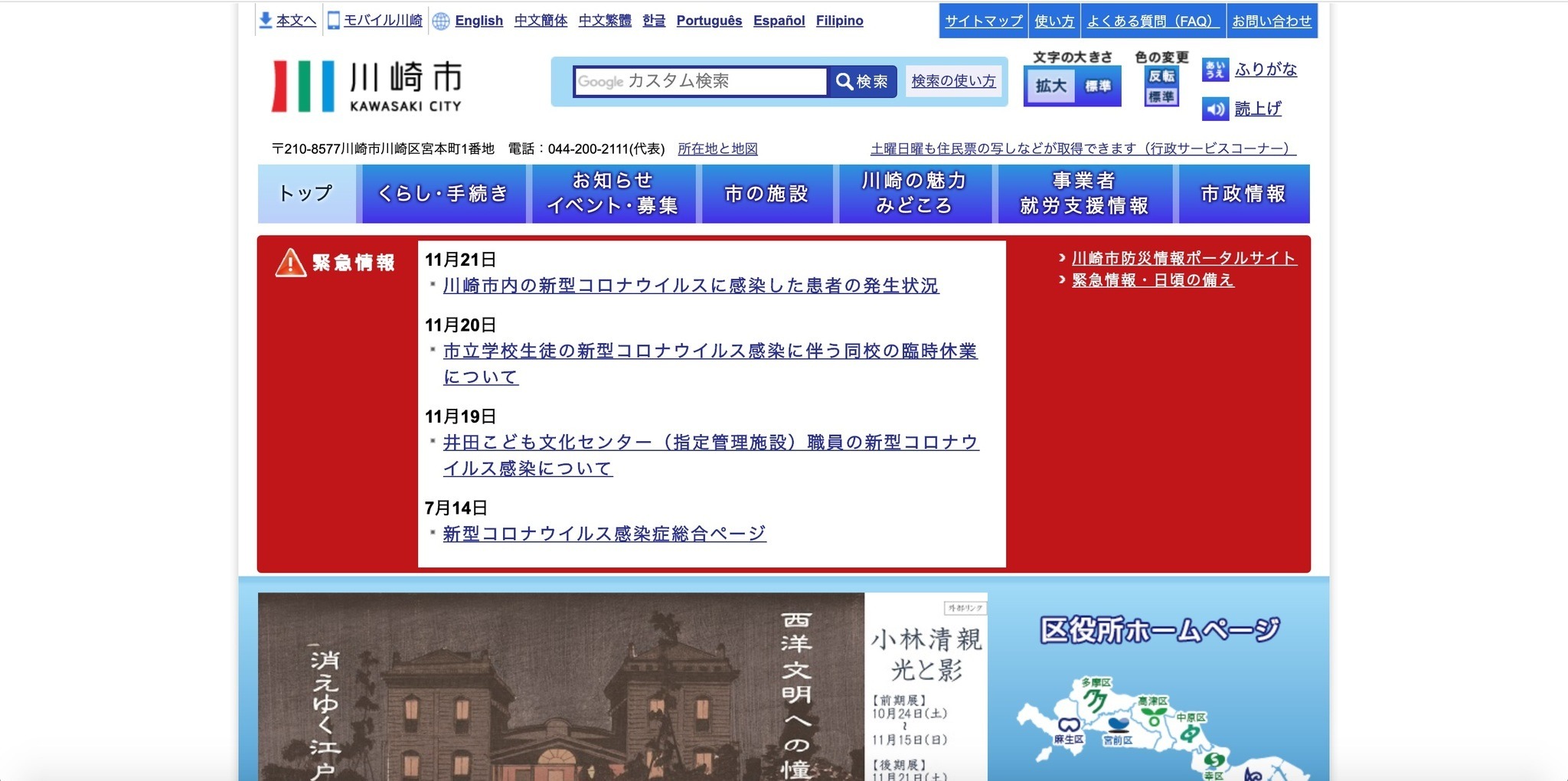Open the くらし・手続き navigation tab
The height and width of the screenshot is (781, 1568).
[443, 194]
